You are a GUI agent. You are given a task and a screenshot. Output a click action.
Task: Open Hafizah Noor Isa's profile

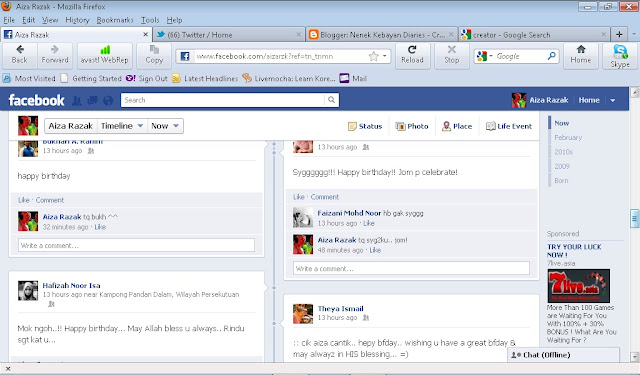coord(71,285)
